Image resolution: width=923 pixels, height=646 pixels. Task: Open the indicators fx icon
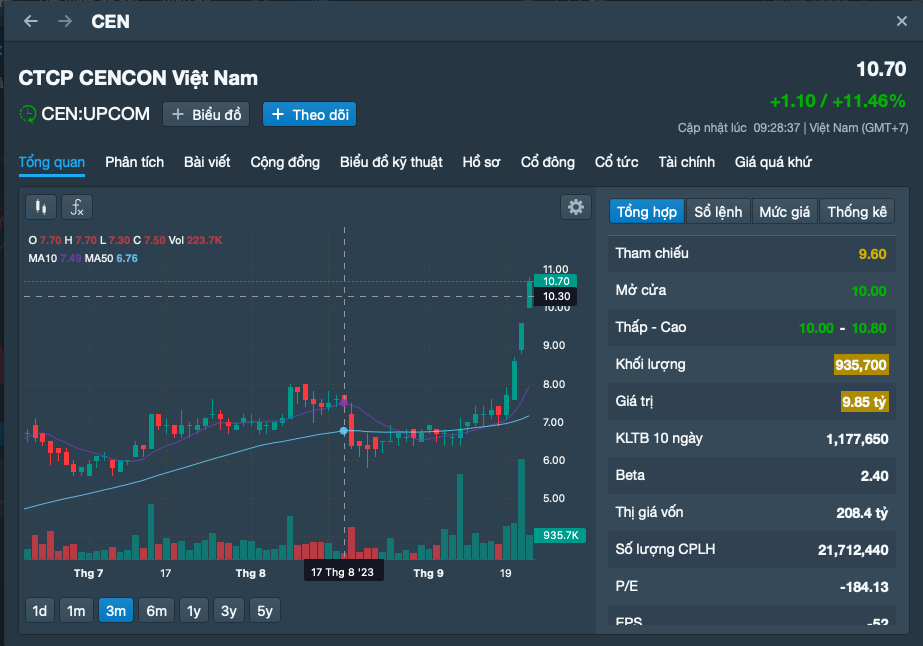pyautogui.click(x=77, y=207)
